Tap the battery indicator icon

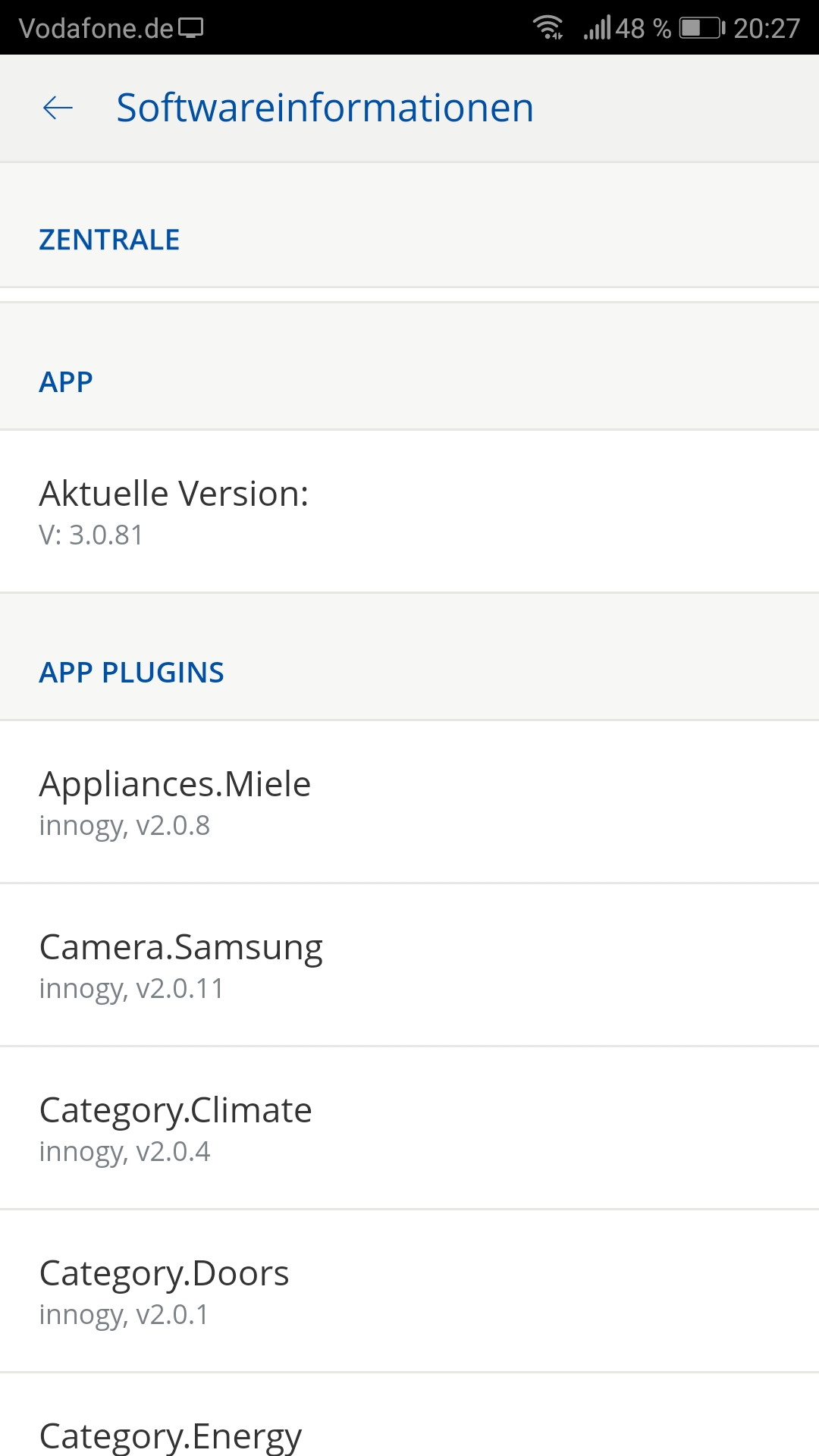coord(701,28)
